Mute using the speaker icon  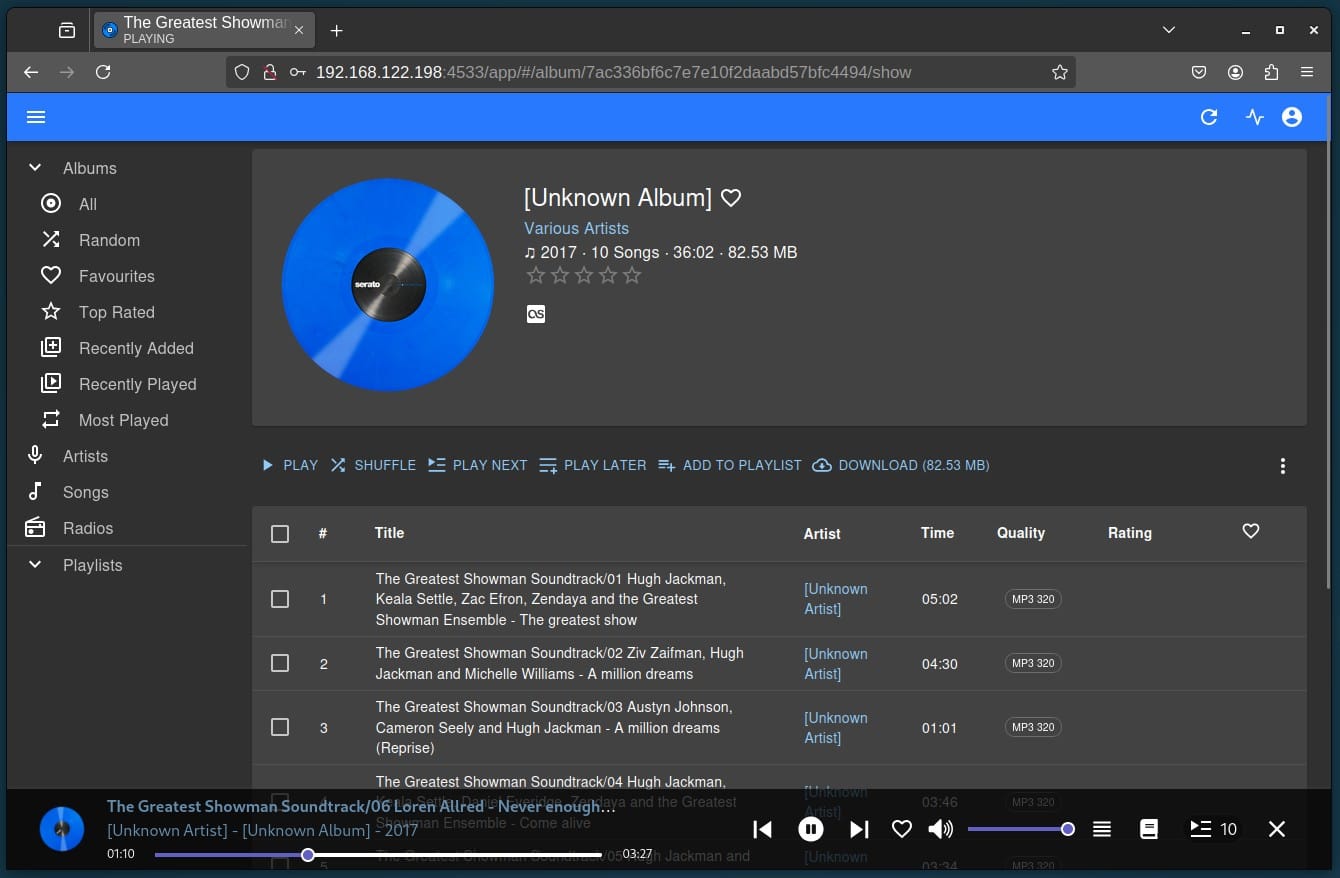940,829
